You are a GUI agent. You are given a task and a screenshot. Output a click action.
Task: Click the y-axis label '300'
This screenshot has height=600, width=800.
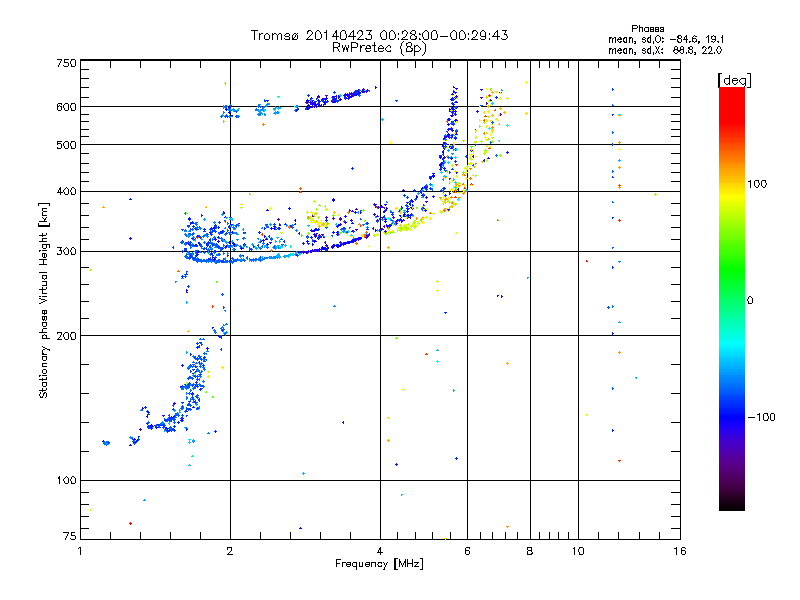[x=66, y=252]
